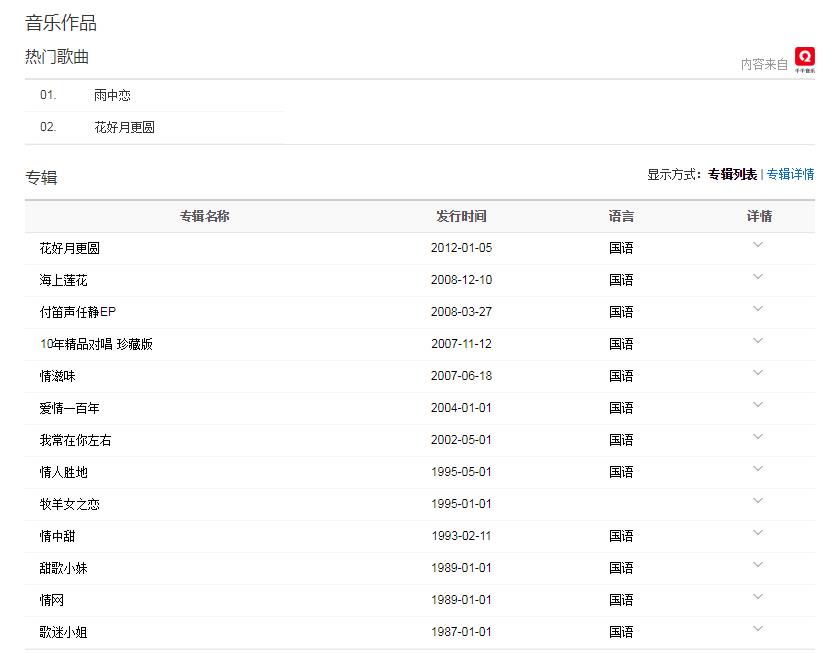Screen dimensions: 830x654
Task: Switch to 专辑列表 display mode
Action: point(732,174)
